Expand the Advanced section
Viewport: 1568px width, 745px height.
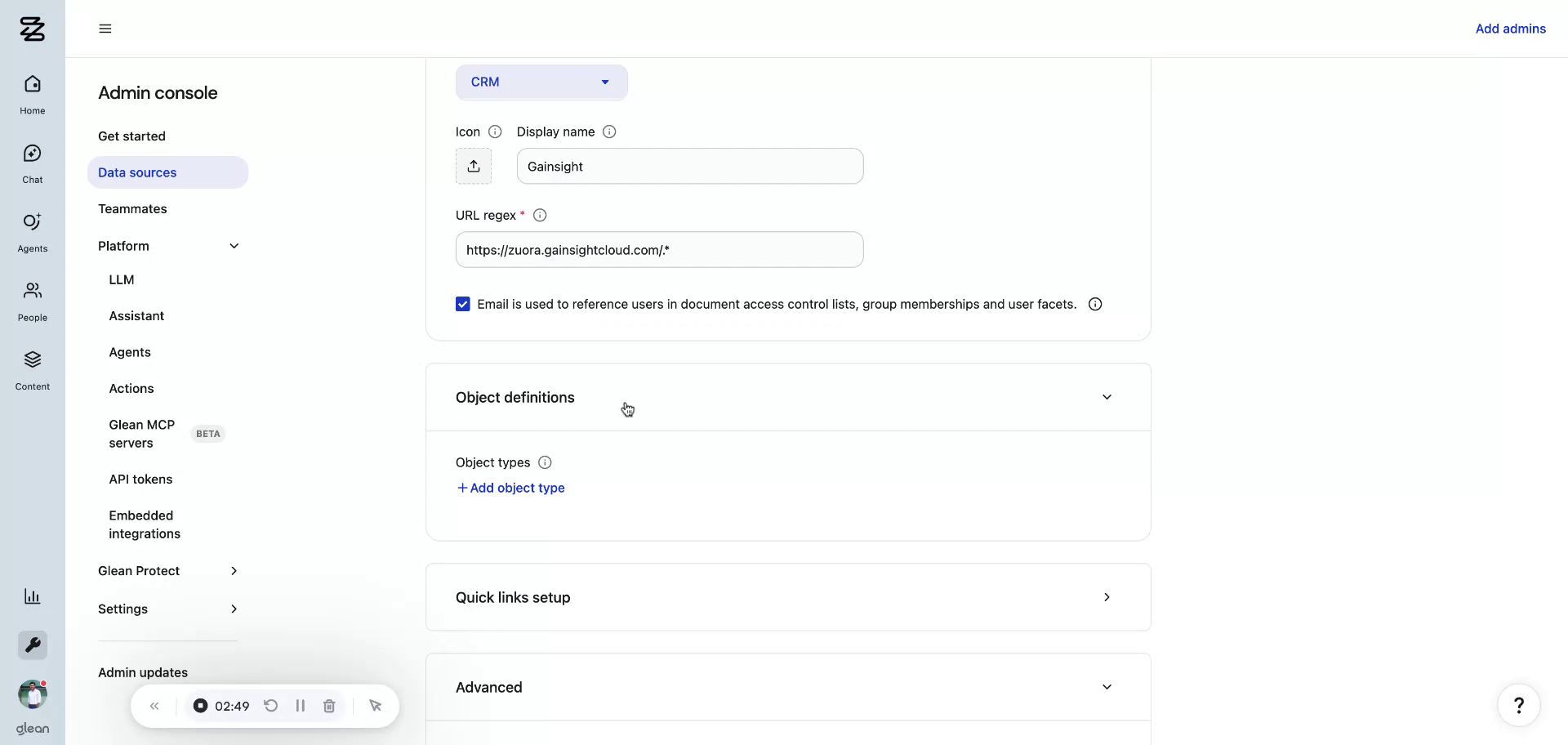[1107, 687]
